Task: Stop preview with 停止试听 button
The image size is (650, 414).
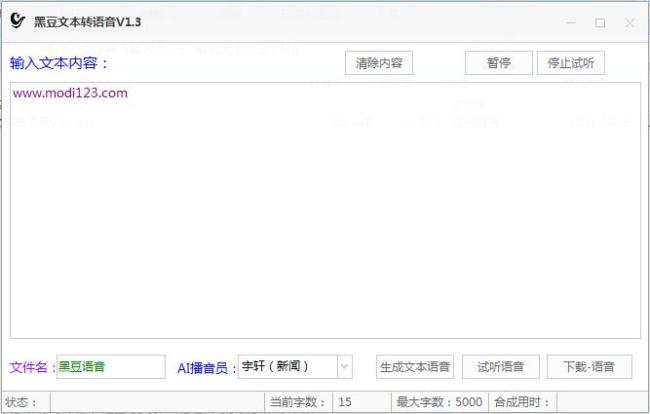Action: pos(571,63)
